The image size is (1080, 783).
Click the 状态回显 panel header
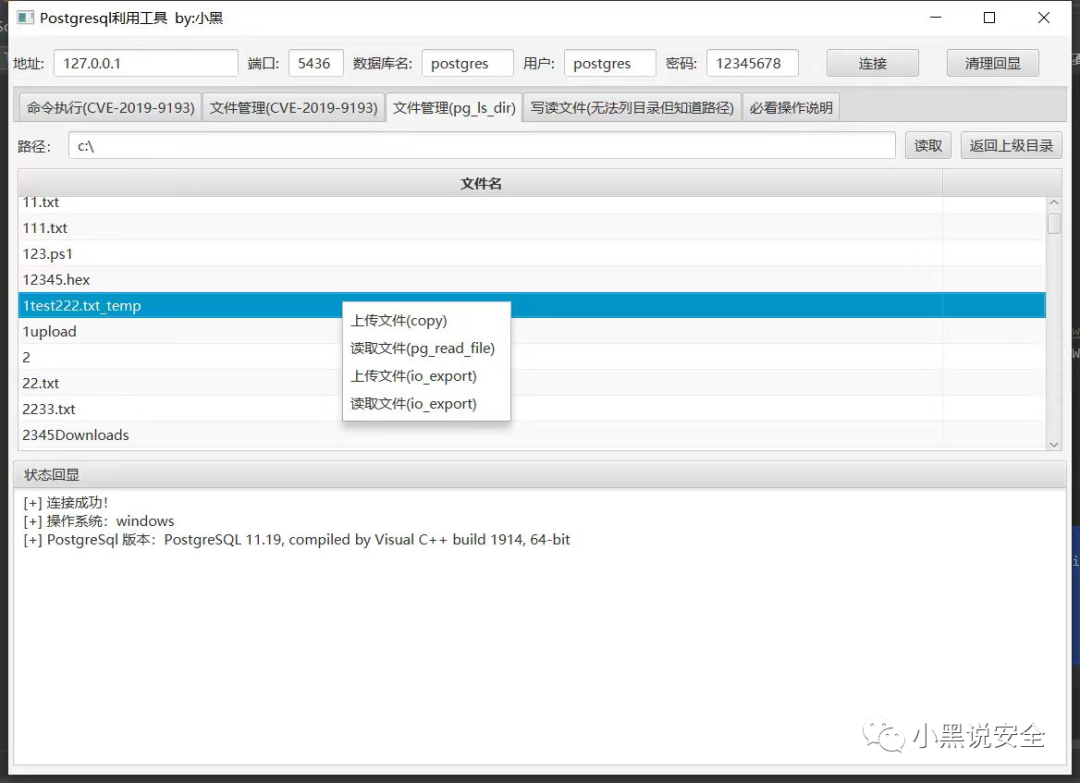click(x=540, y=474)
